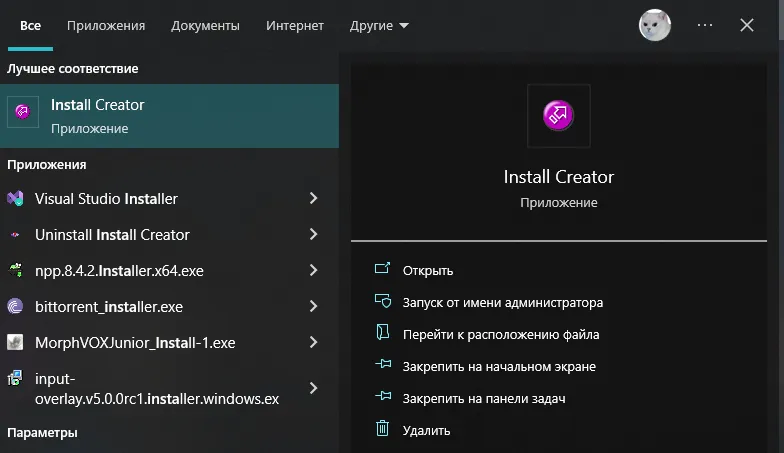Click Install Creator icon in best match
This screenshot has width=784, height=453.
pyautogui.click(x=22, y=112)
